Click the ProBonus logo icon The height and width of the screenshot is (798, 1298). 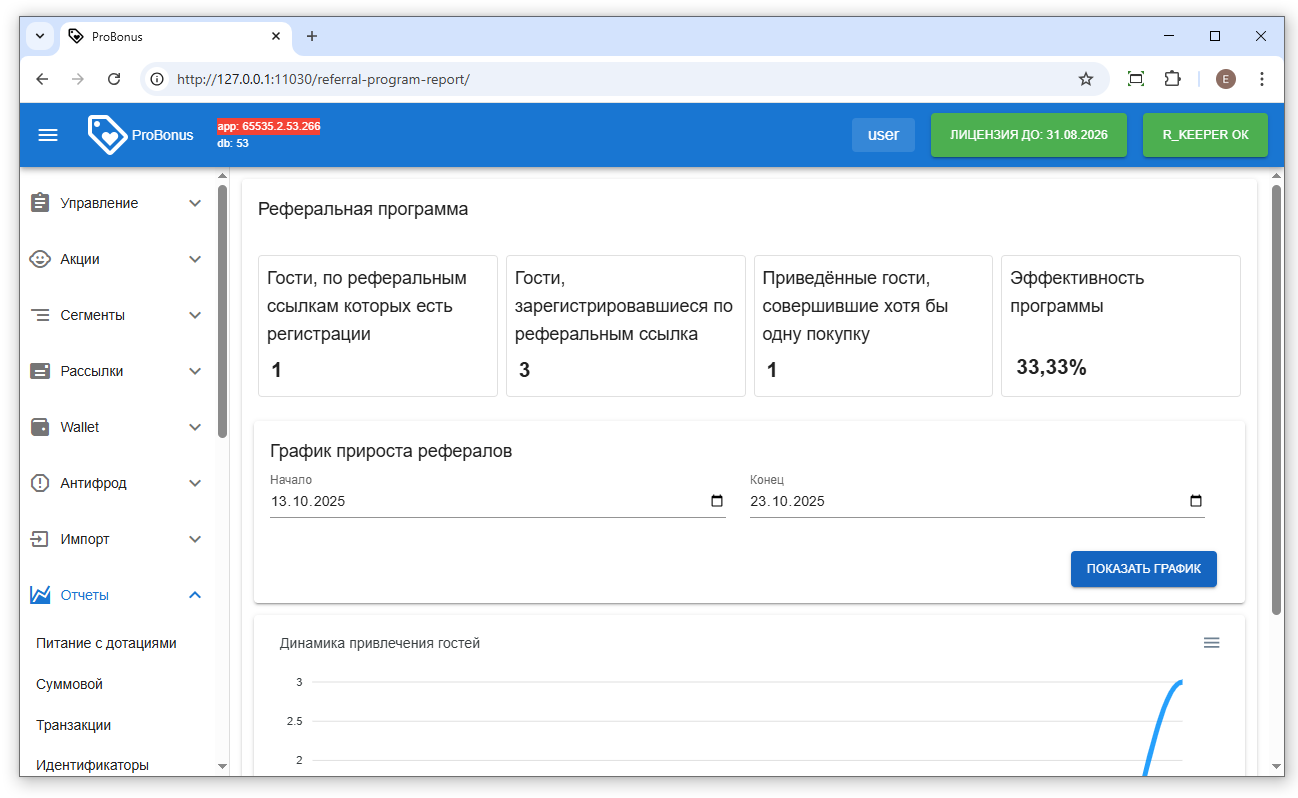click(x=106, y=134)
